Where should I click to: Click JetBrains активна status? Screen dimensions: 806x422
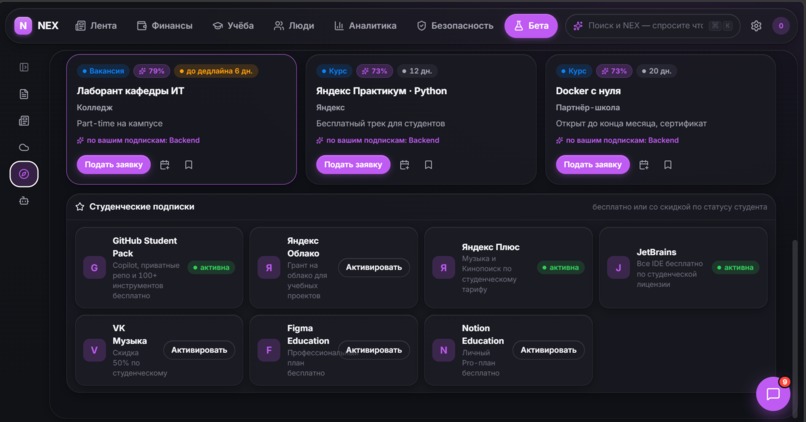point(736,267)
